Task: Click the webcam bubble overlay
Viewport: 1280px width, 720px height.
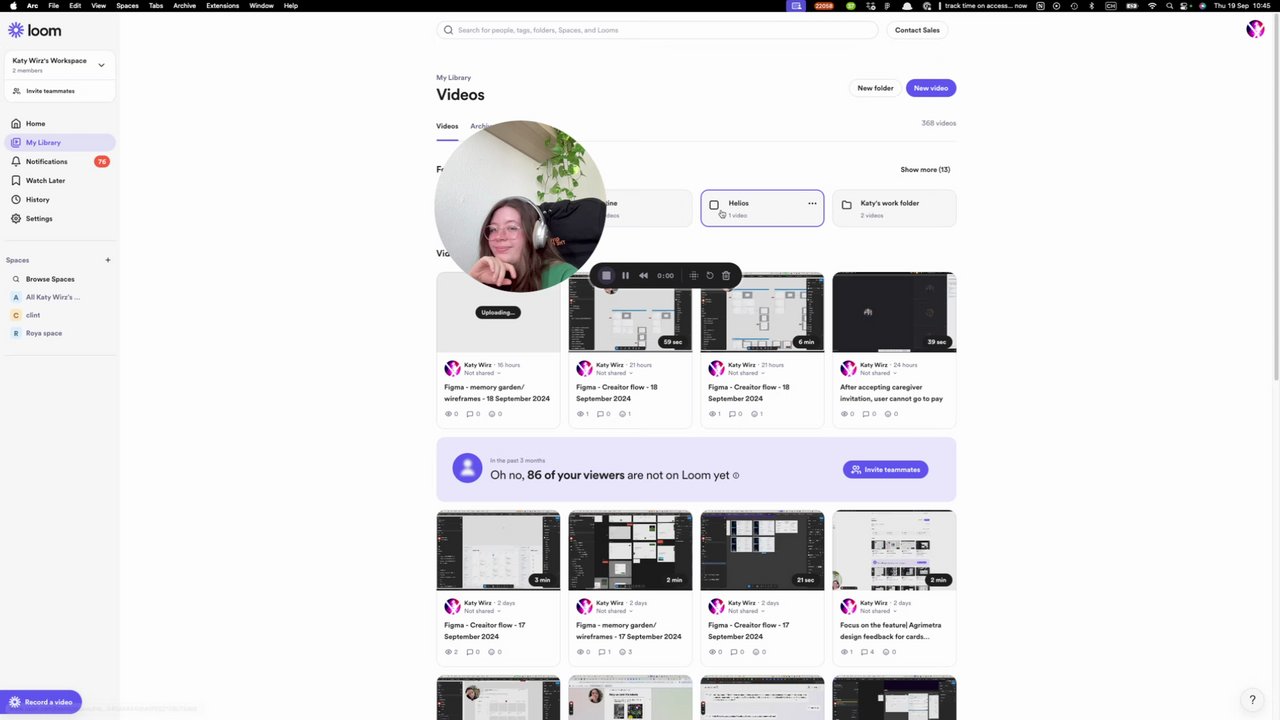Action: point(520,206)
